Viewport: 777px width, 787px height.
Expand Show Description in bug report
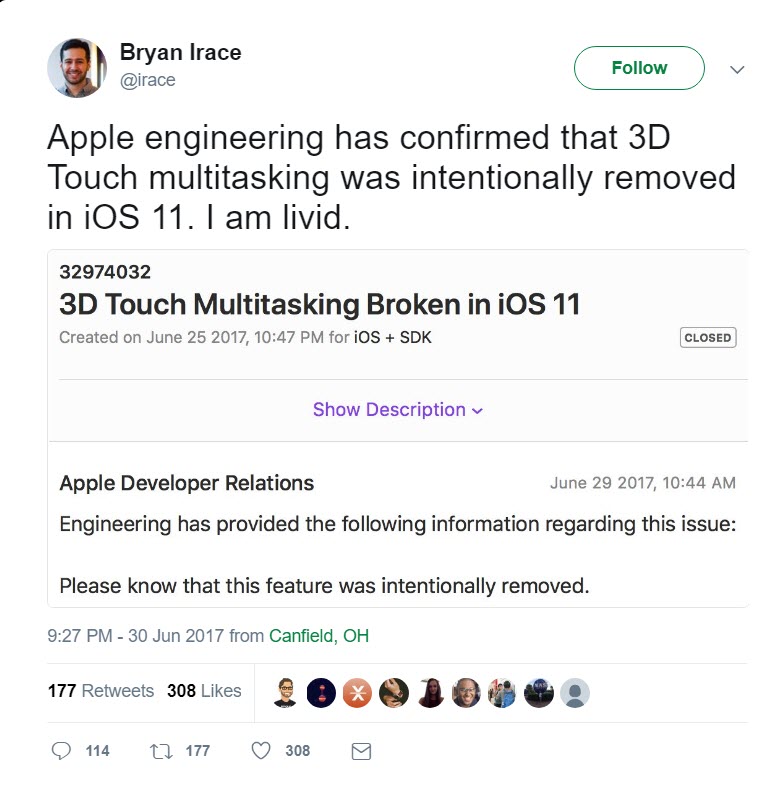(x=397, y=410)
